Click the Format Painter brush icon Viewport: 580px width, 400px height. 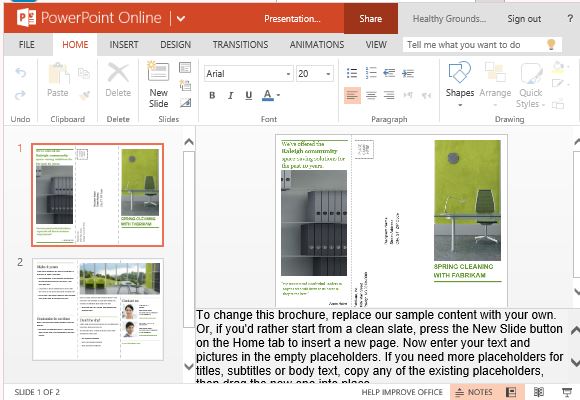tap(85, 95)
